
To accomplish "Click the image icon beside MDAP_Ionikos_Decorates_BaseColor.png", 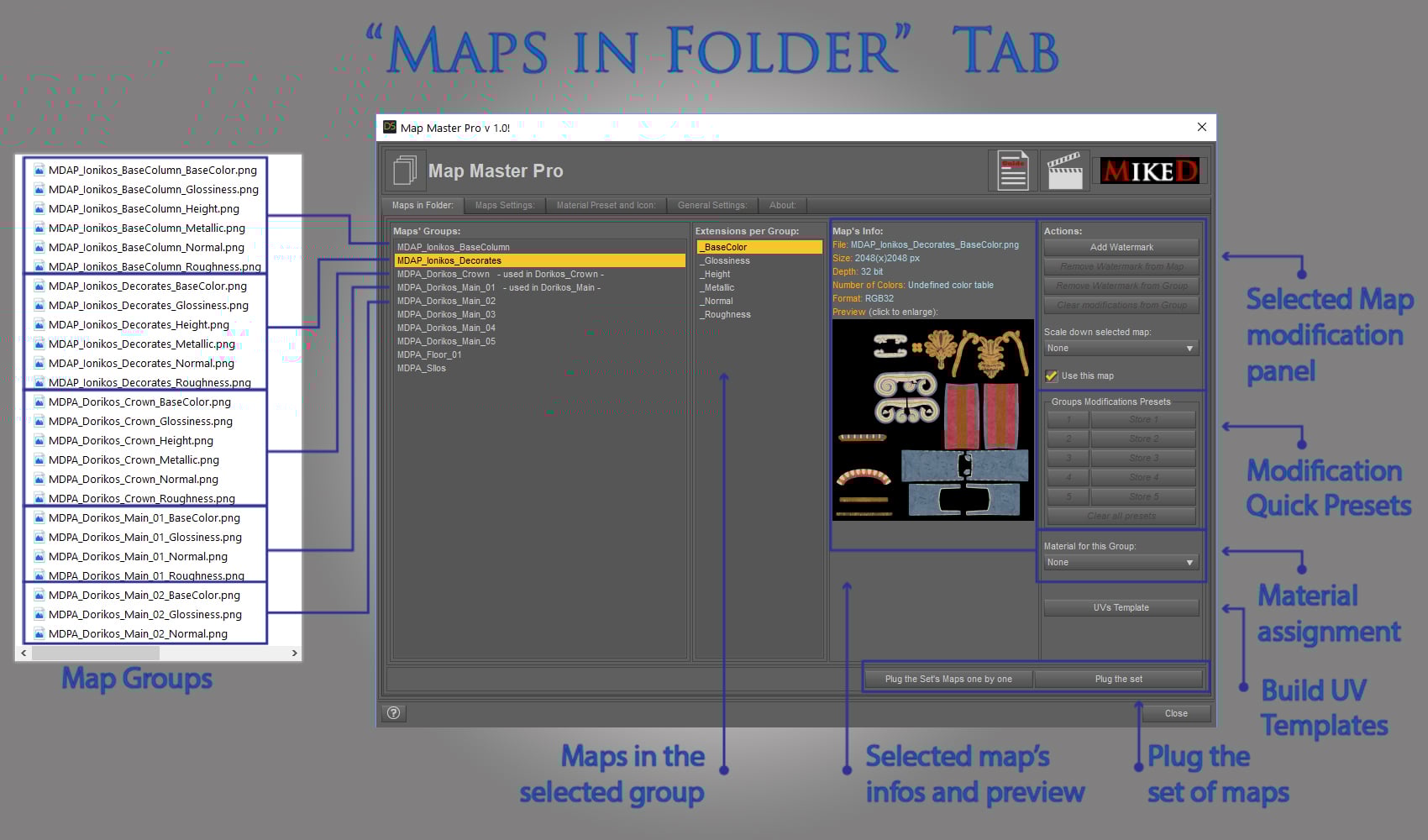I will pyautogui.click(x=39, y=286).
